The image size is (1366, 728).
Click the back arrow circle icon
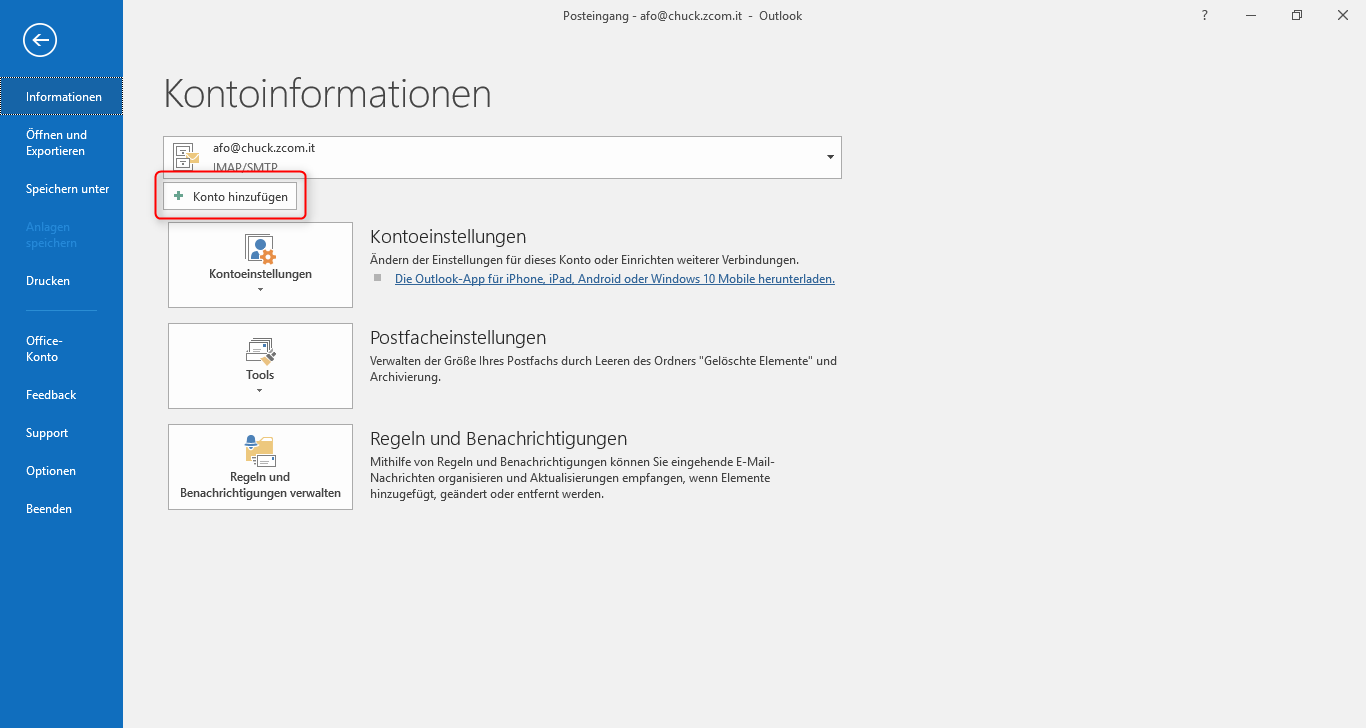tap(40, 40)
